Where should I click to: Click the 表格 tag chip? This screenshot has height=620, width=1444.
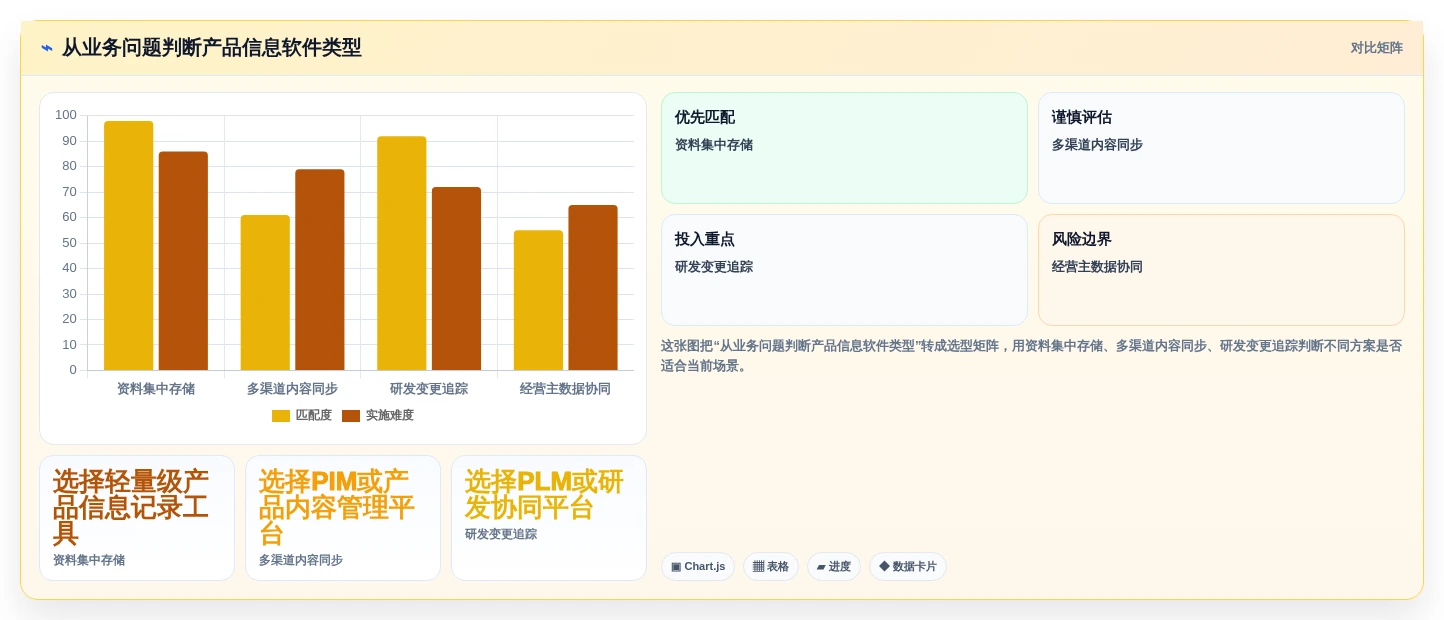(x=771, y=567)
